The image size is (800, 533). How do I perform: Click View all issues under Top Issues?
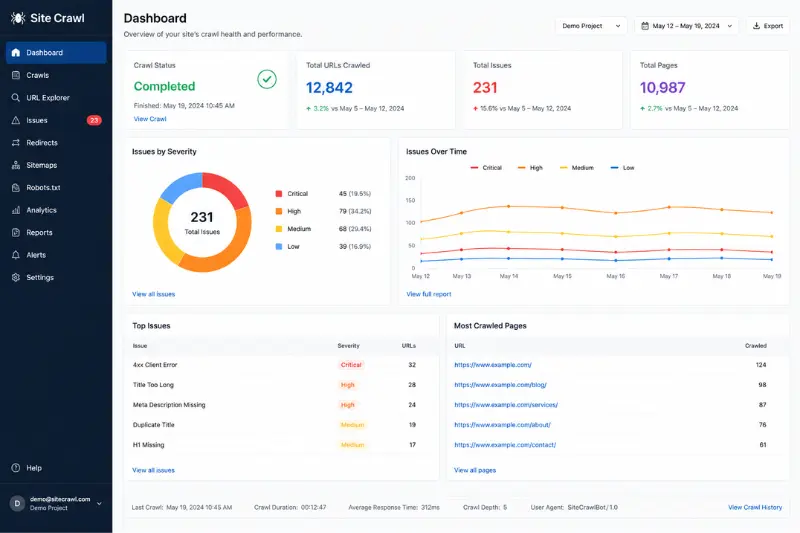154,470
